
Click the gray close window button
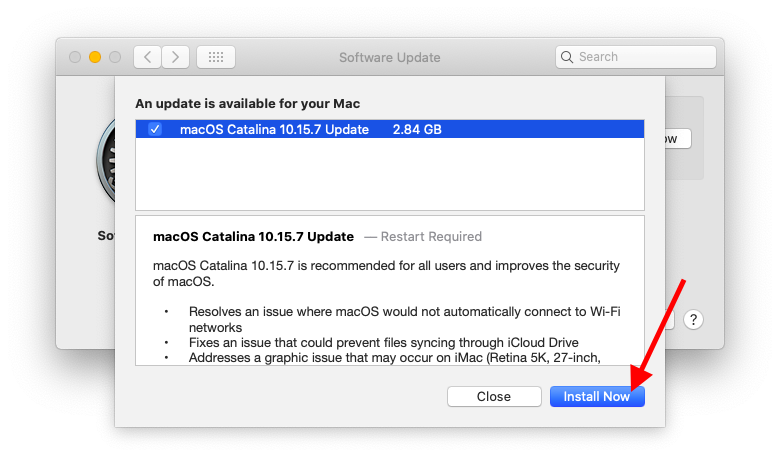tap(75, 57)
